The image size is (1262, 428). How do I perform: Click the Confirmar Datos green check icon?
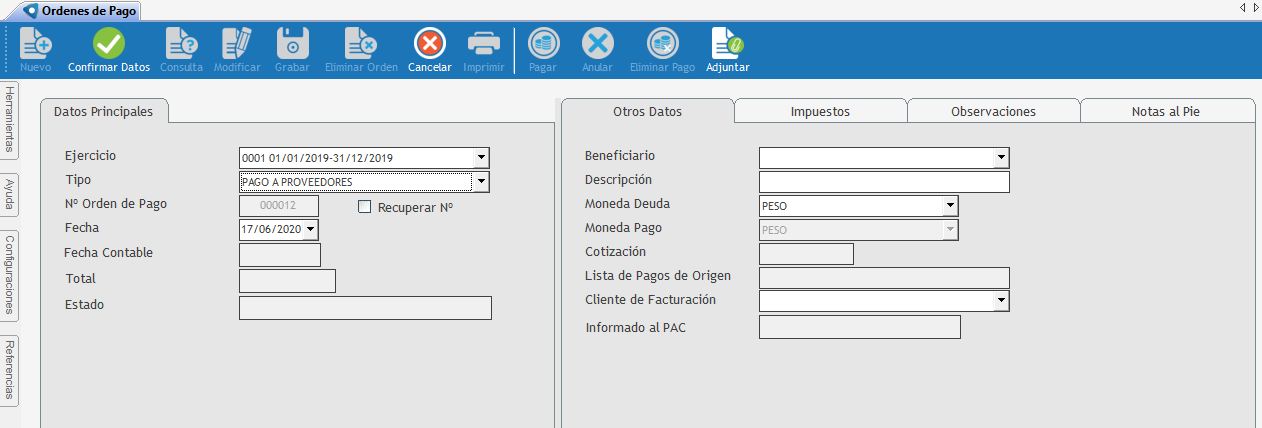click(109, 44)
